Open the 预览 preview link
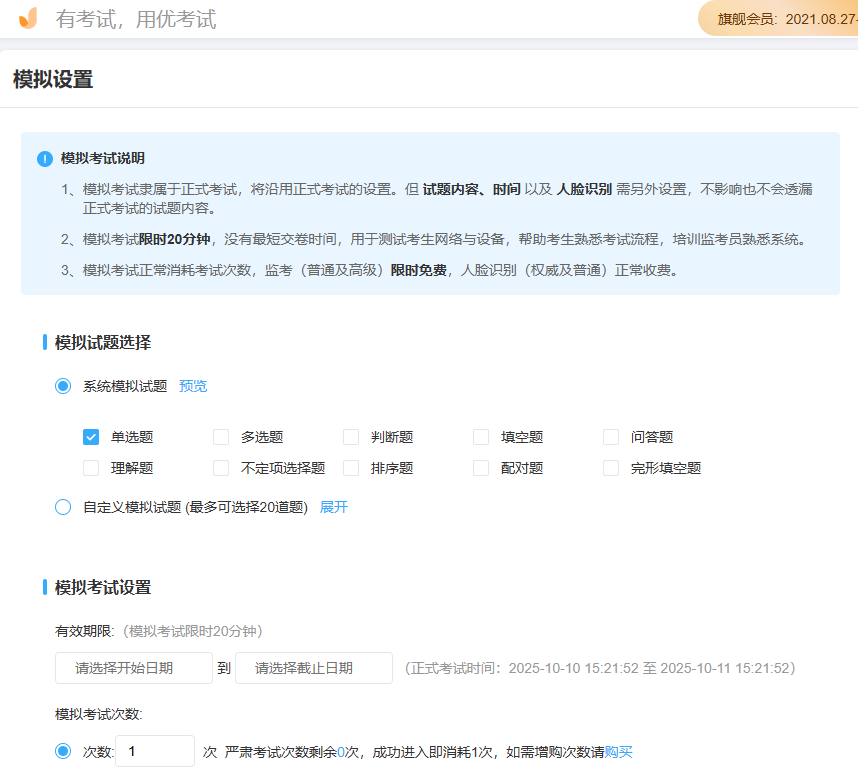 pos(192,385)
